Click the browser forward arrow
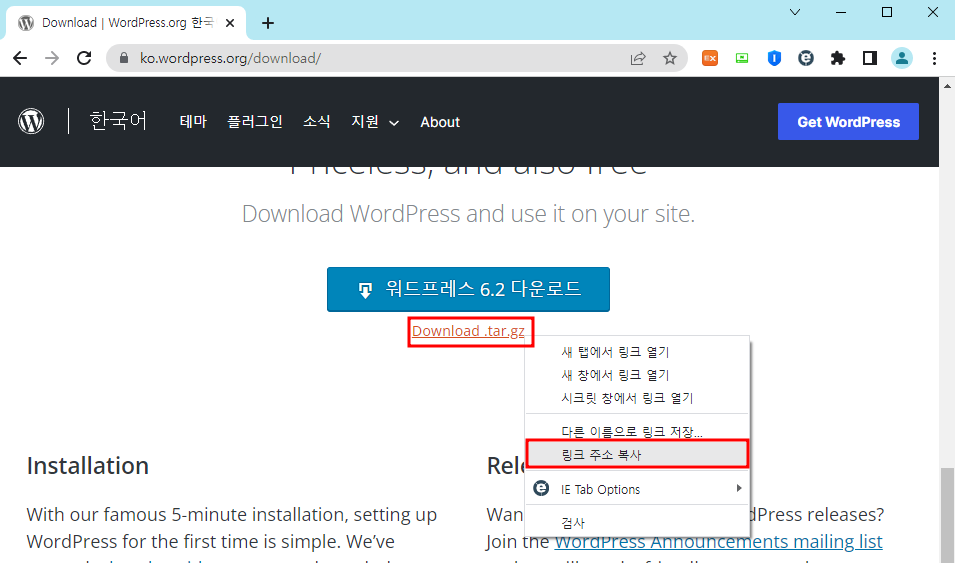Viewport: 955px width, 563px height. pyautogui.click(x=52, y=58)
